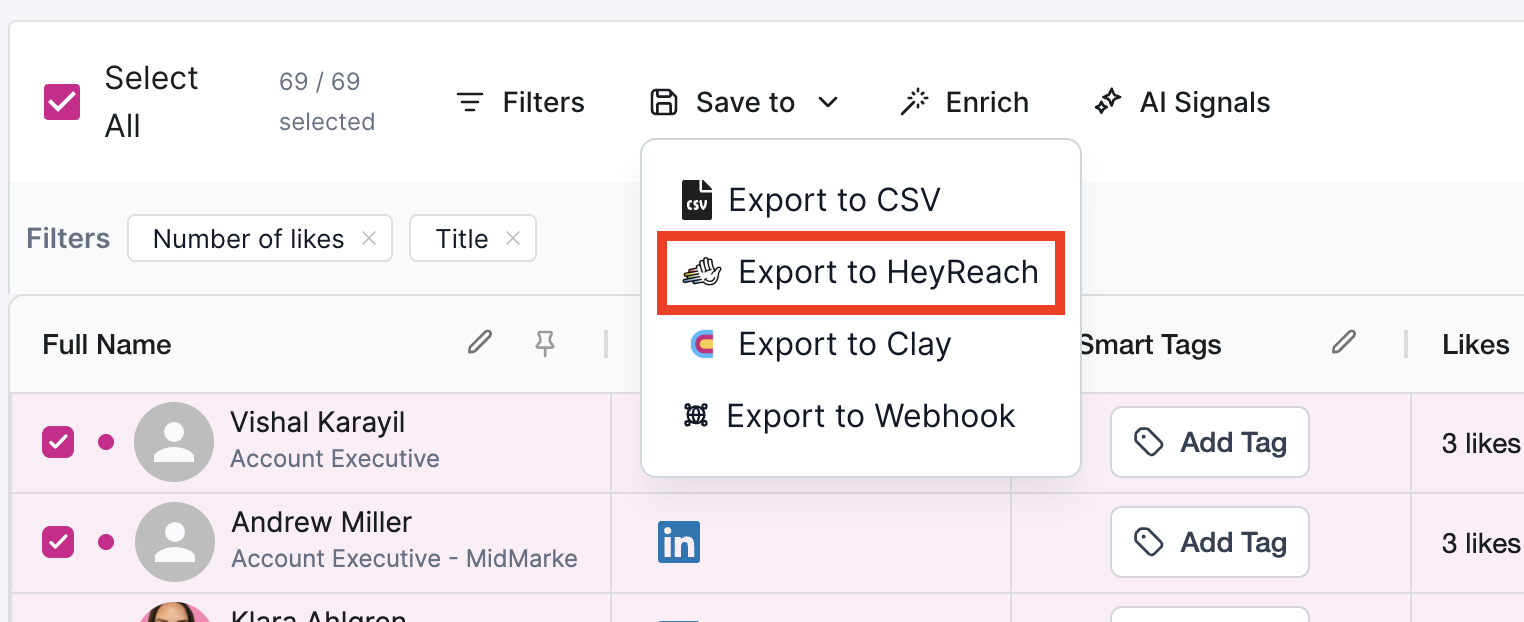1524x622 pixels.
Task: Add Tag for Andrew Miller
Action: point(1209,542)
